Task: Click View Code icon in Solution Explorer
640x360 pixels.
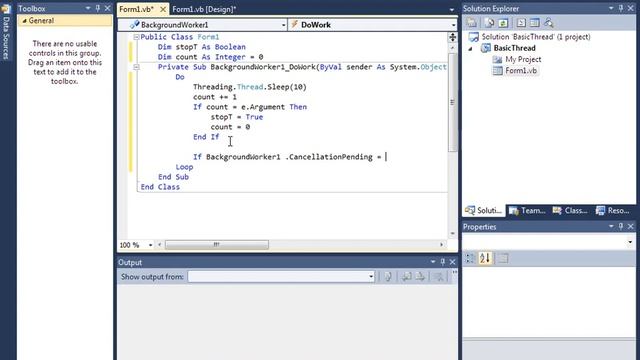Action: pos(521,23)
